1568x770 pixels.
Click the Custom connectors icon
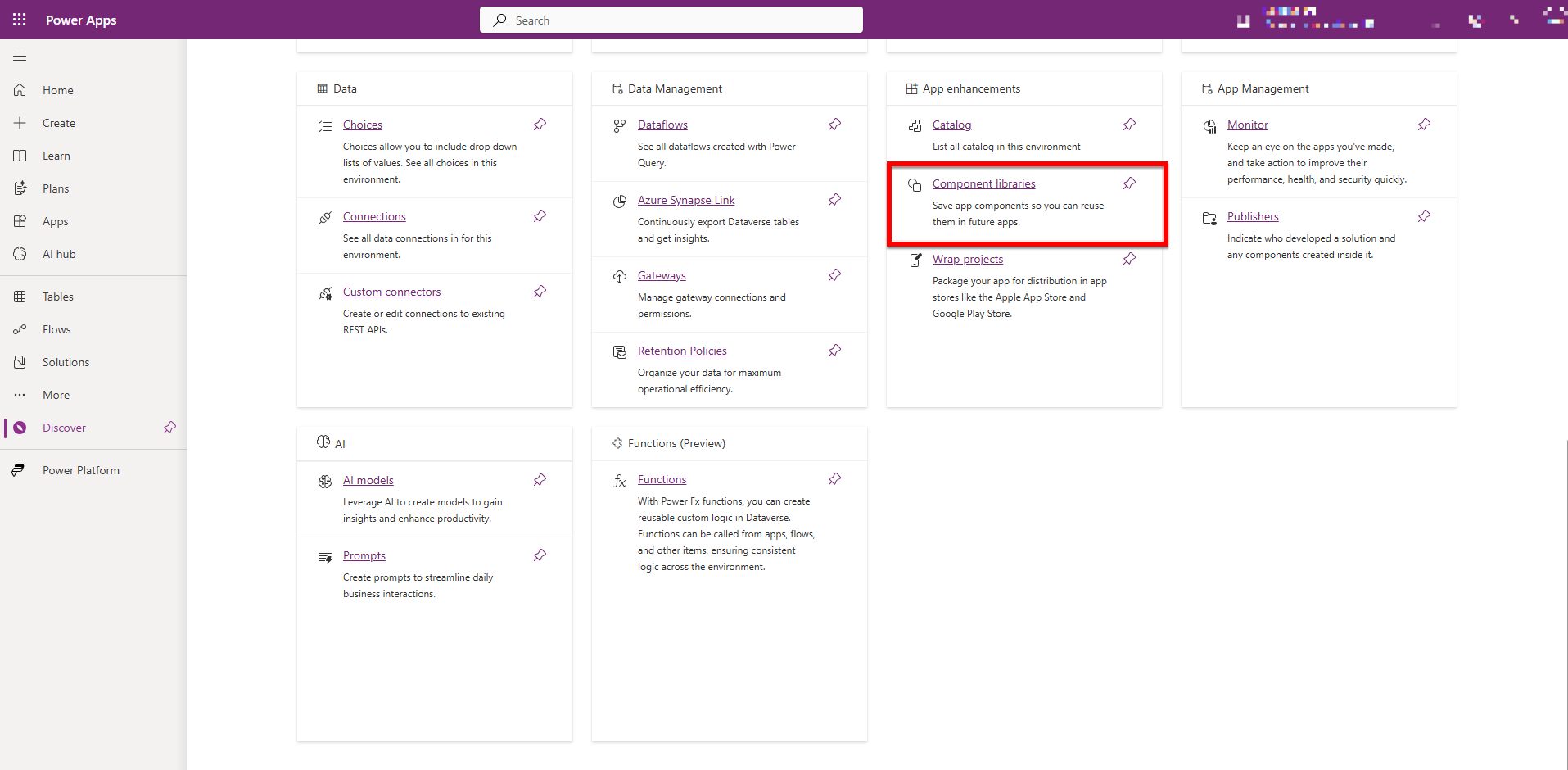(325, 293)
